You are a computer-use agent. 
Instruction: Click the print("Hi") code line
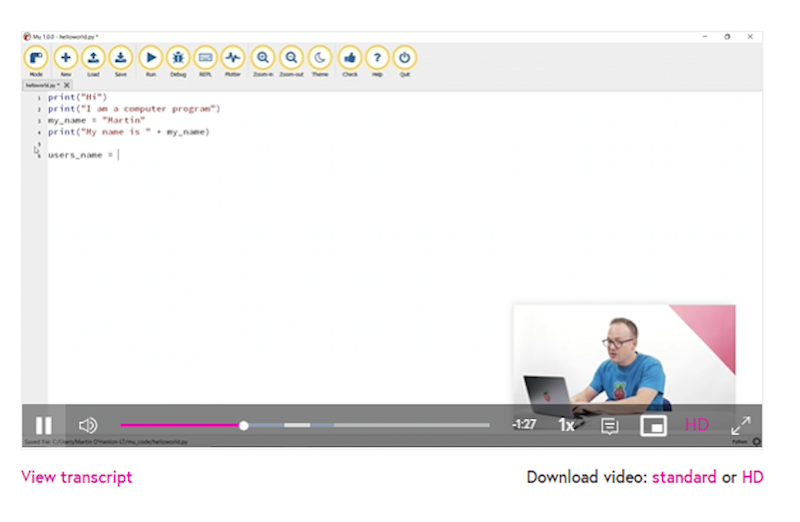point(78,97)
